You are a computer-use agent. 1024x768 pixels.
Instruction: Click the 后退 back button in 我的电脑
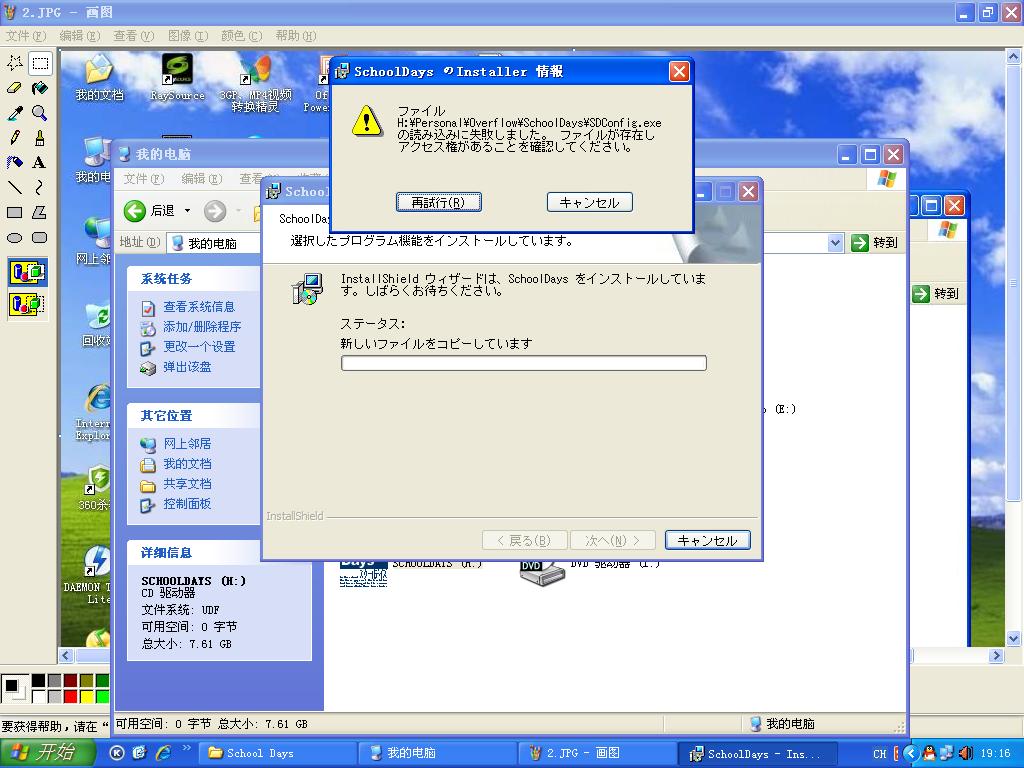pyautogui.click(x=150, y=211)
